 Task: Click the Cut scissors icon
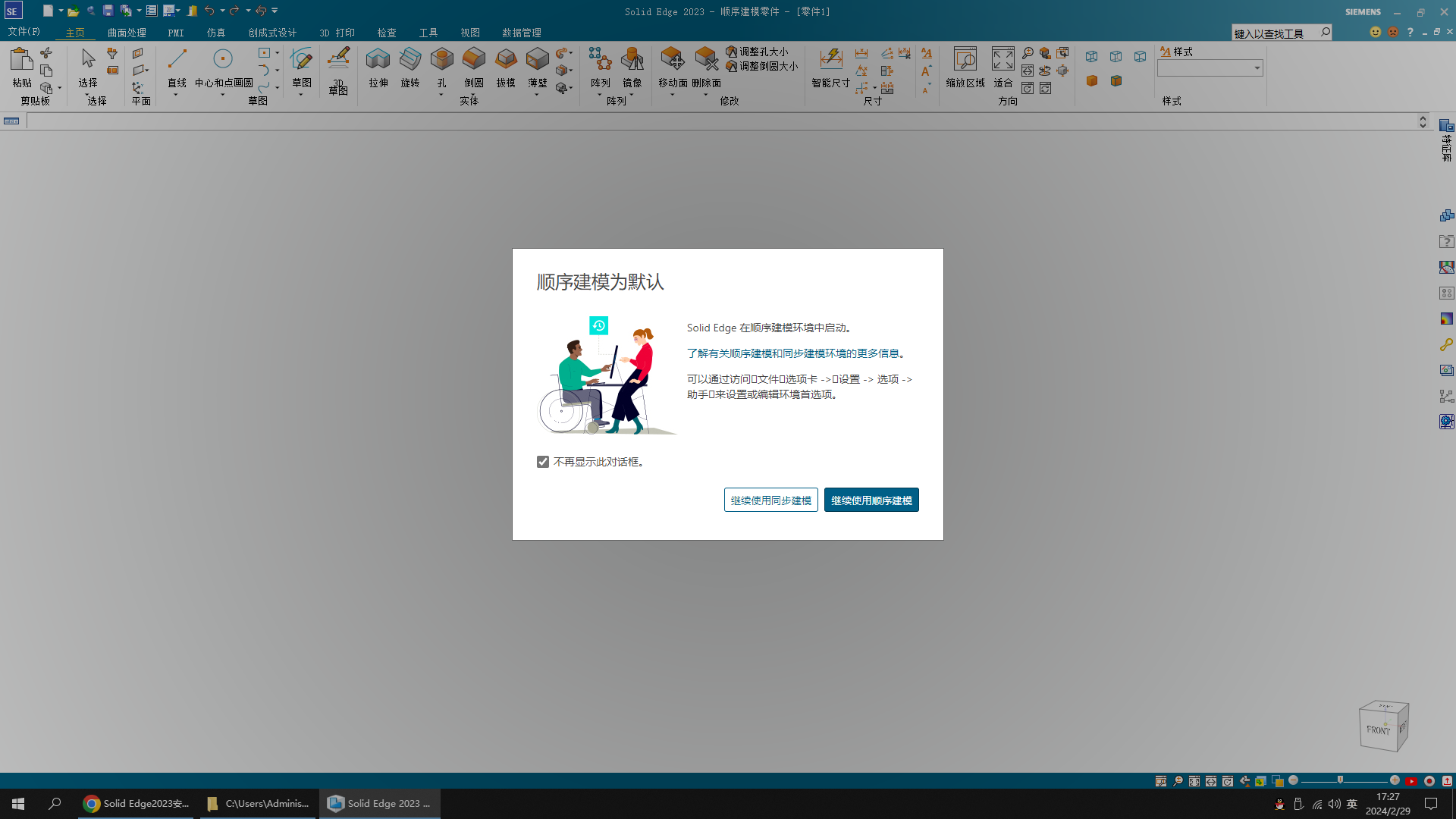pos(46,53)
